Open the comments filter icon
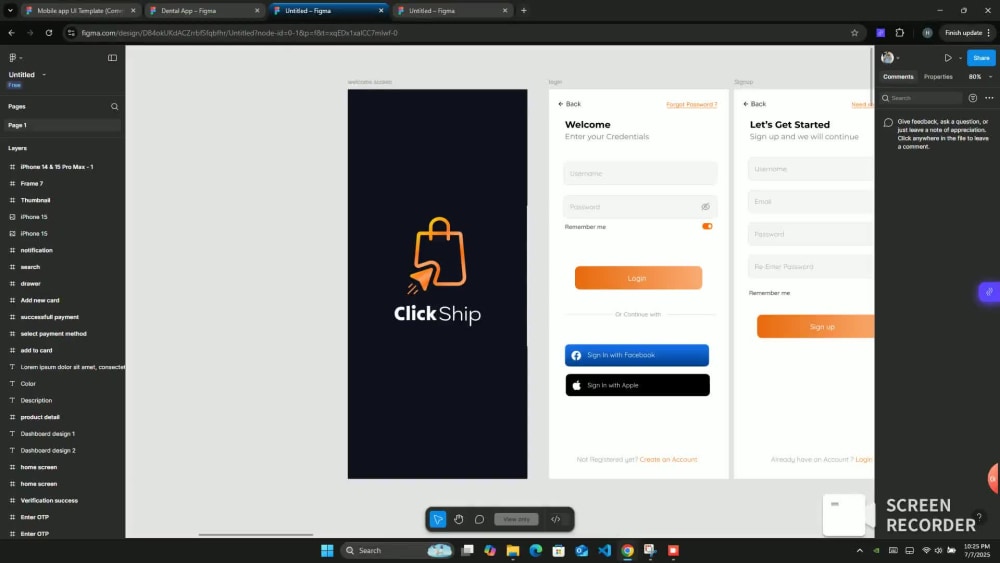The image size is (1000, 563). [x=973, y=98]
